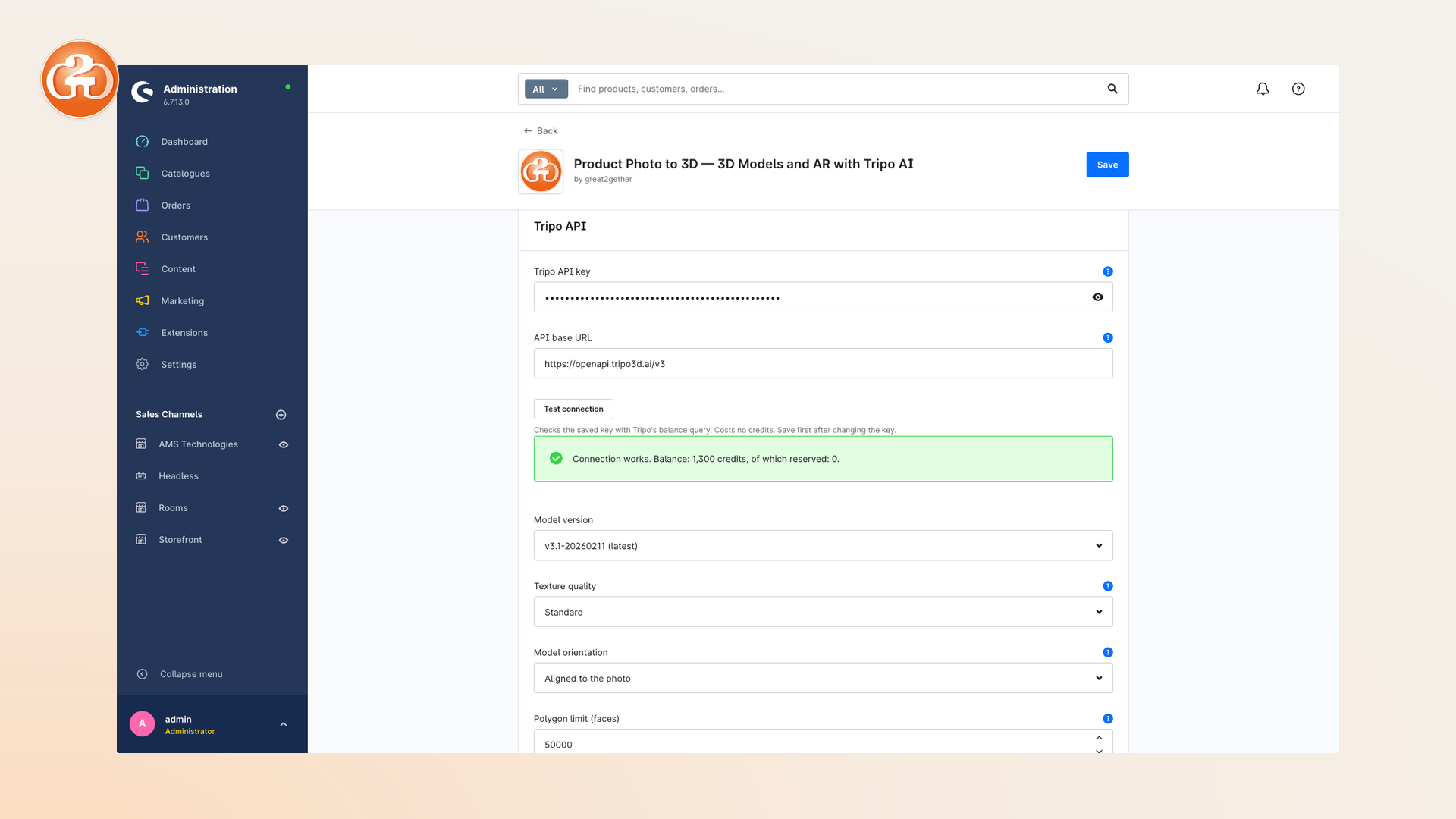The image size is (1456, 819).
Task: Expand the admin user menu chevron
Action: click(x=284, y=724)
